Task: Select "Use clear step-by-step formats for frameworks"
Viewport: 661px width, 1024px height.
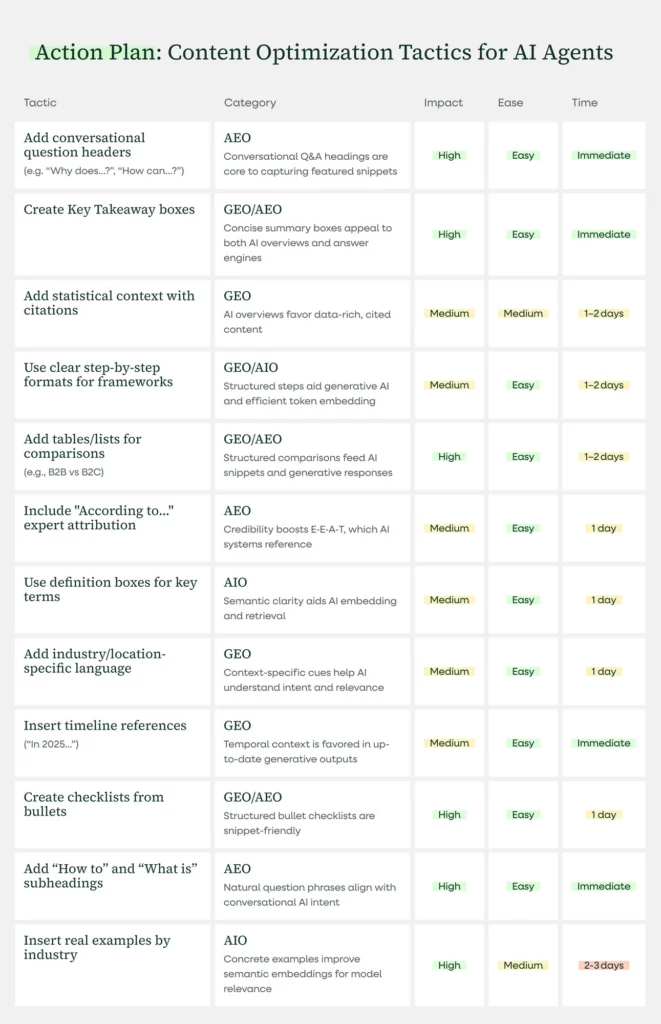Action: click(x=98, y=375)
